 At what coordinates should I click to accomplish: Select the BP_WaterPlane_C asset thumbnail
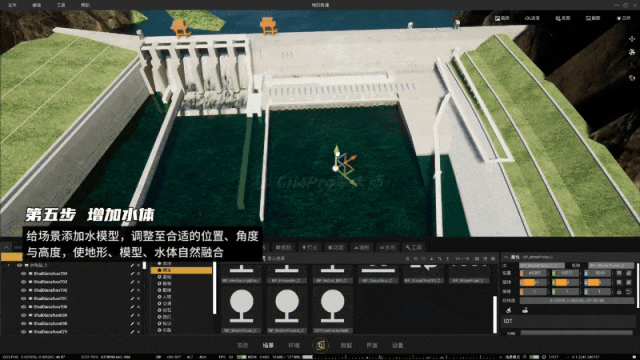(241, 310)
